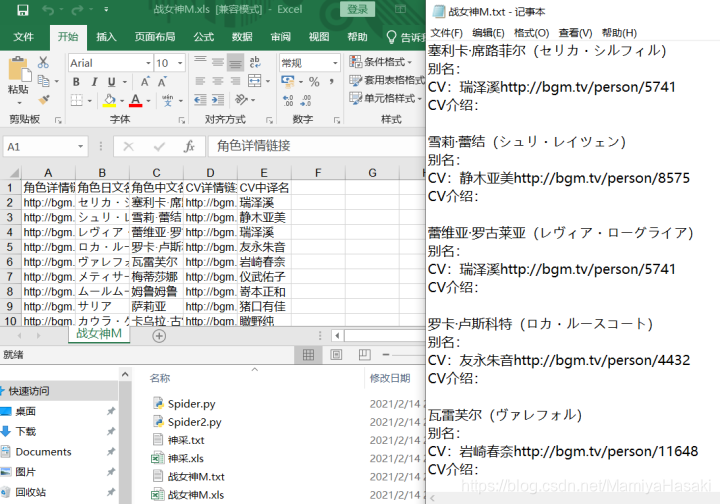Add a new sheet with plus button
This screenshot has width=720, height=504.
159,336
